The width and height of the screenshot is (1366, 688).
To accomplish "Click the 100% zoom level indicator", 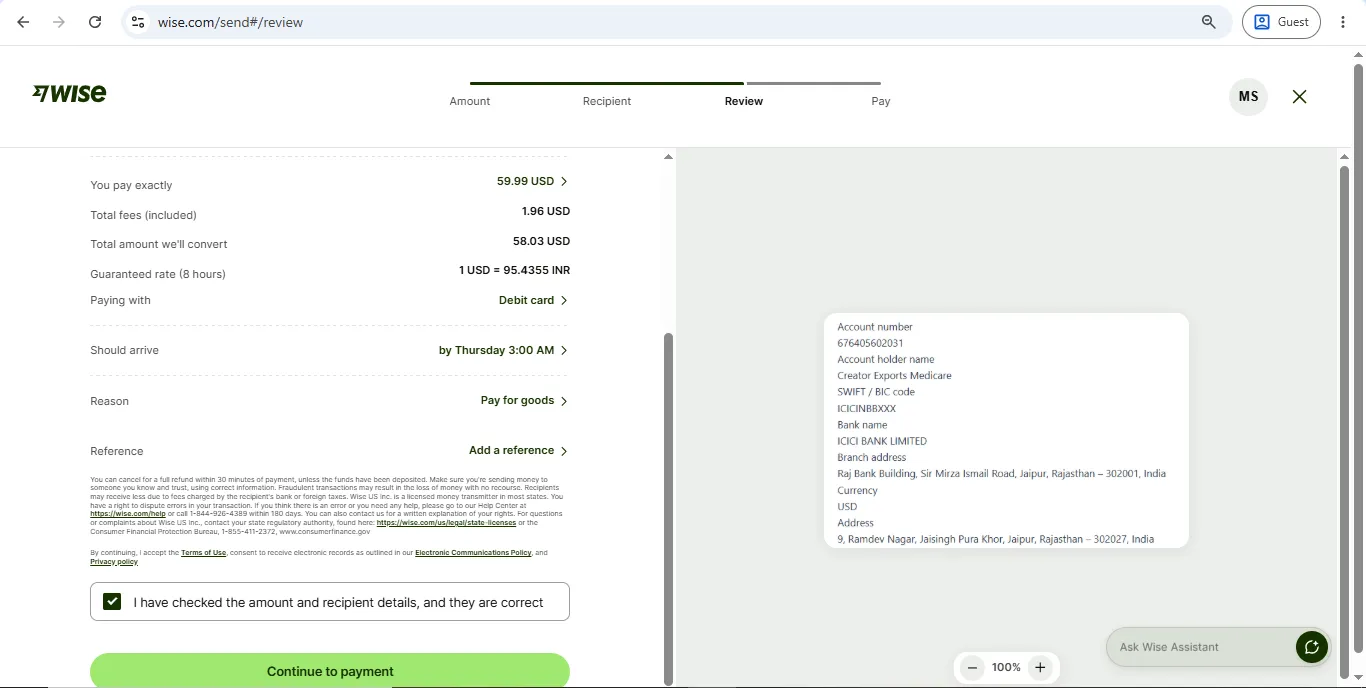I will pyautogui.click(x=1006, y=668).
